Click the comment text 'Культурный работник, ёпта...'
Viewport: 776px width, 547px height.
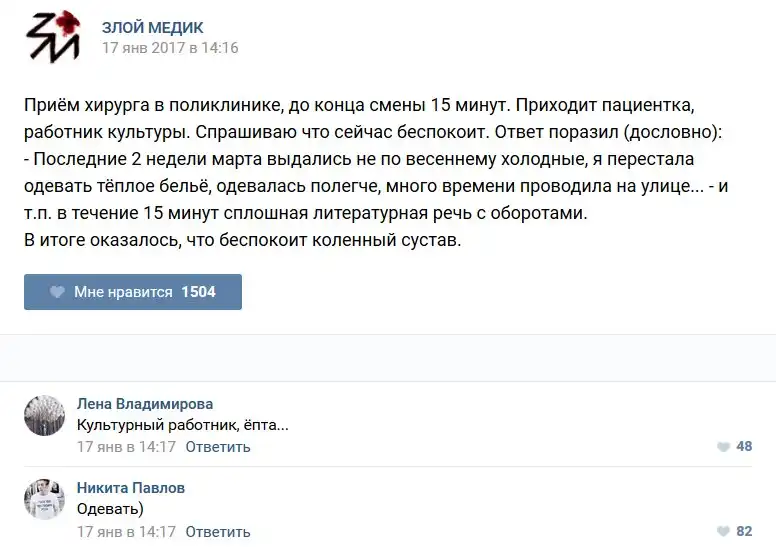pyautogui.click(x=183, y=425)
